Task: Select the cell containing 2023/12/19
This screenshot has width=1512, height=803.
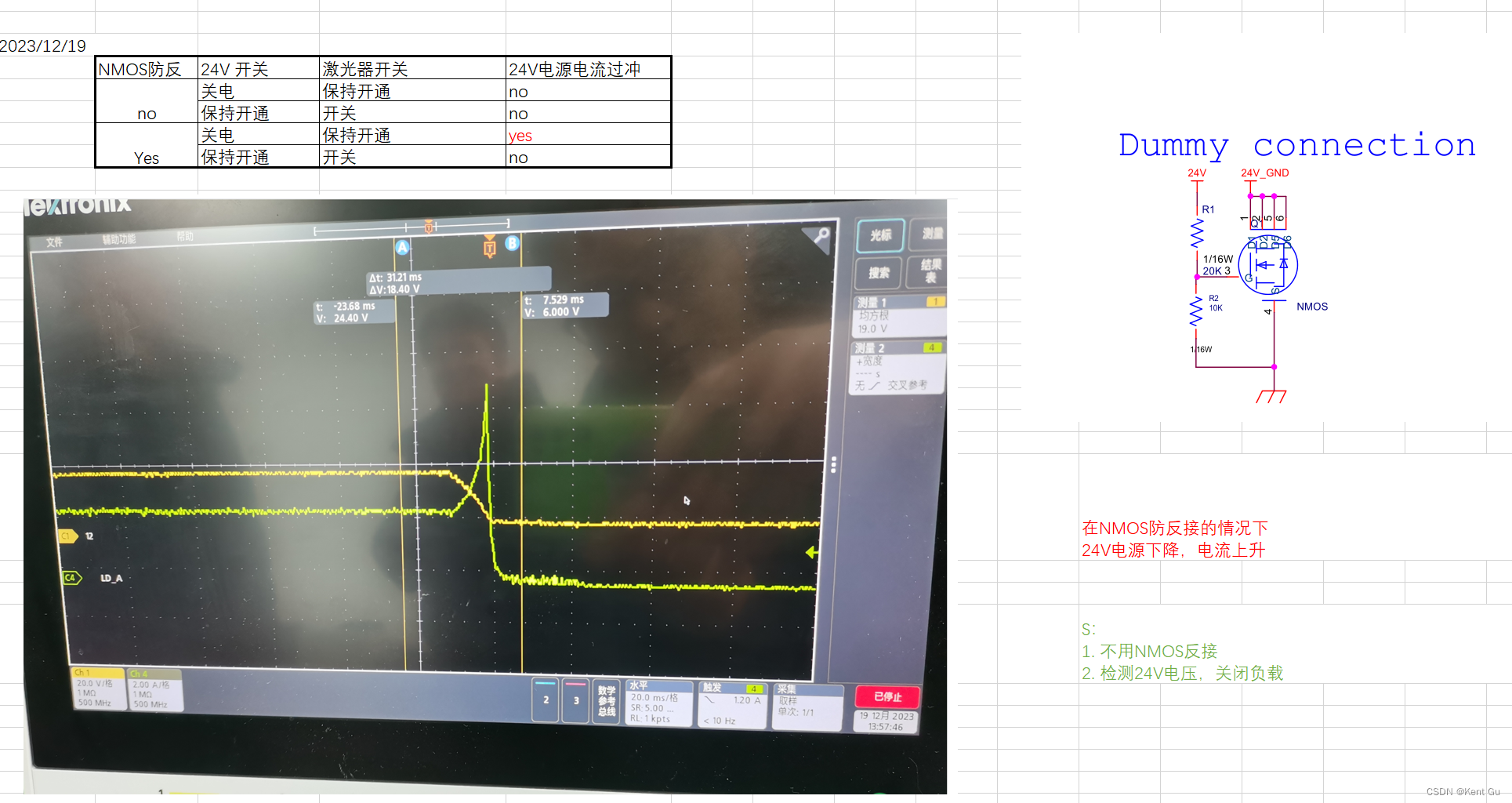Action: [x=43, y=45]
